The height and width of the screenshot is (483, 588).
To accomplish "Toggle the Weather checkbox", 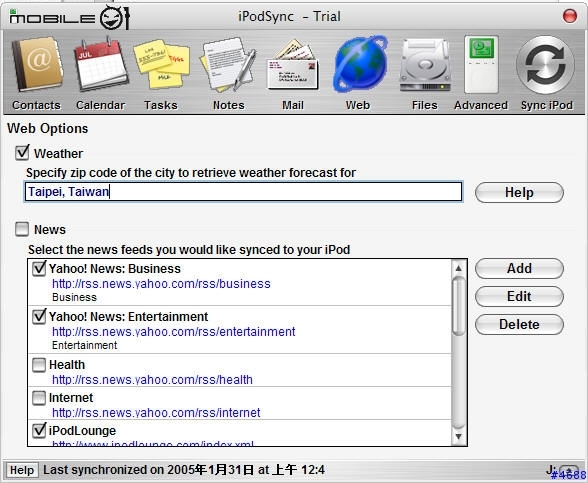I will click(22, 153).
